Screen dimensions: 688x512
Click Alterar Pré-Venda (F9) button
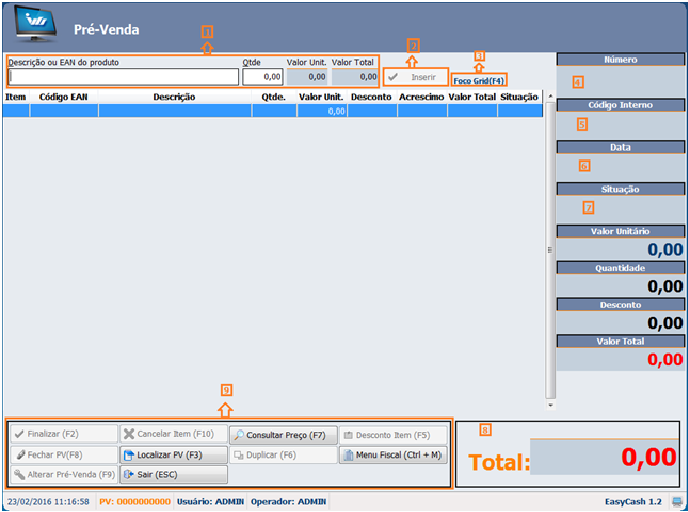pyautogui.click(x=62, y=475)
